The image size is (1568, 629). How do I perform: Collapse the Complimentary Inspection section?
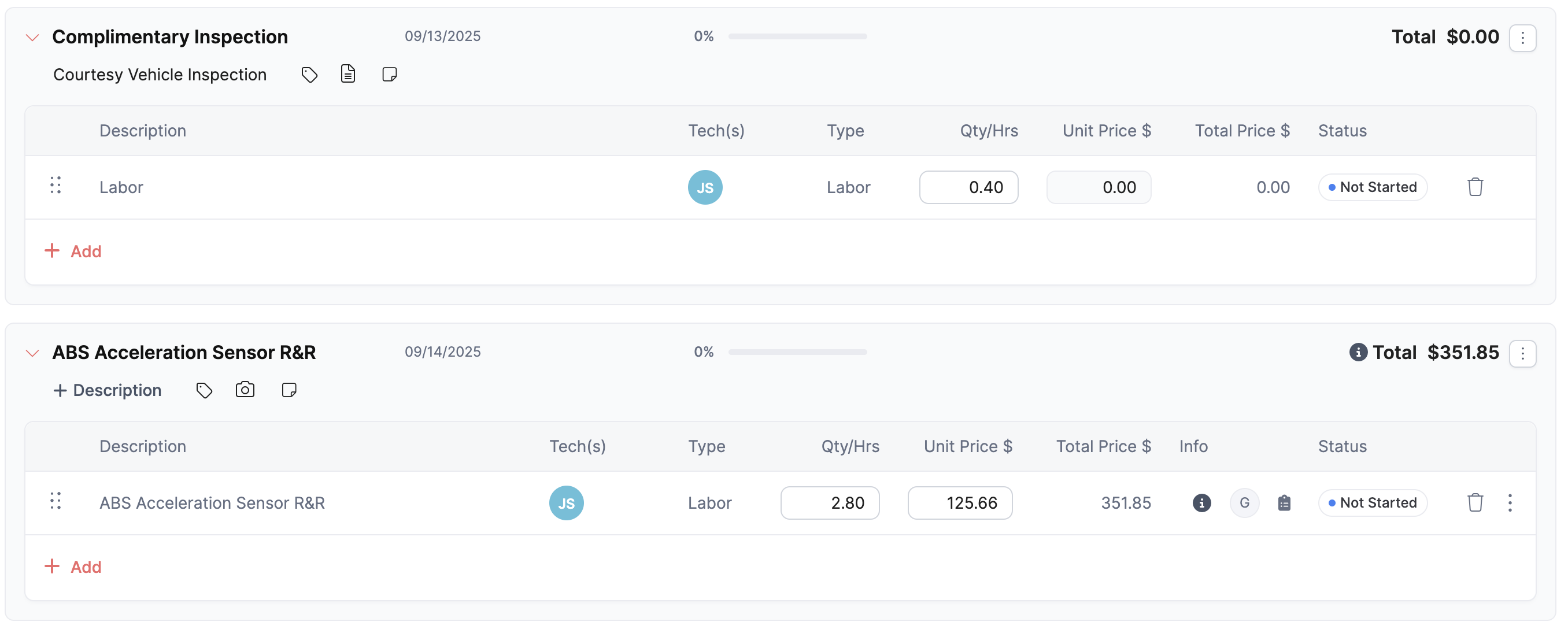[x=32, y=38]
